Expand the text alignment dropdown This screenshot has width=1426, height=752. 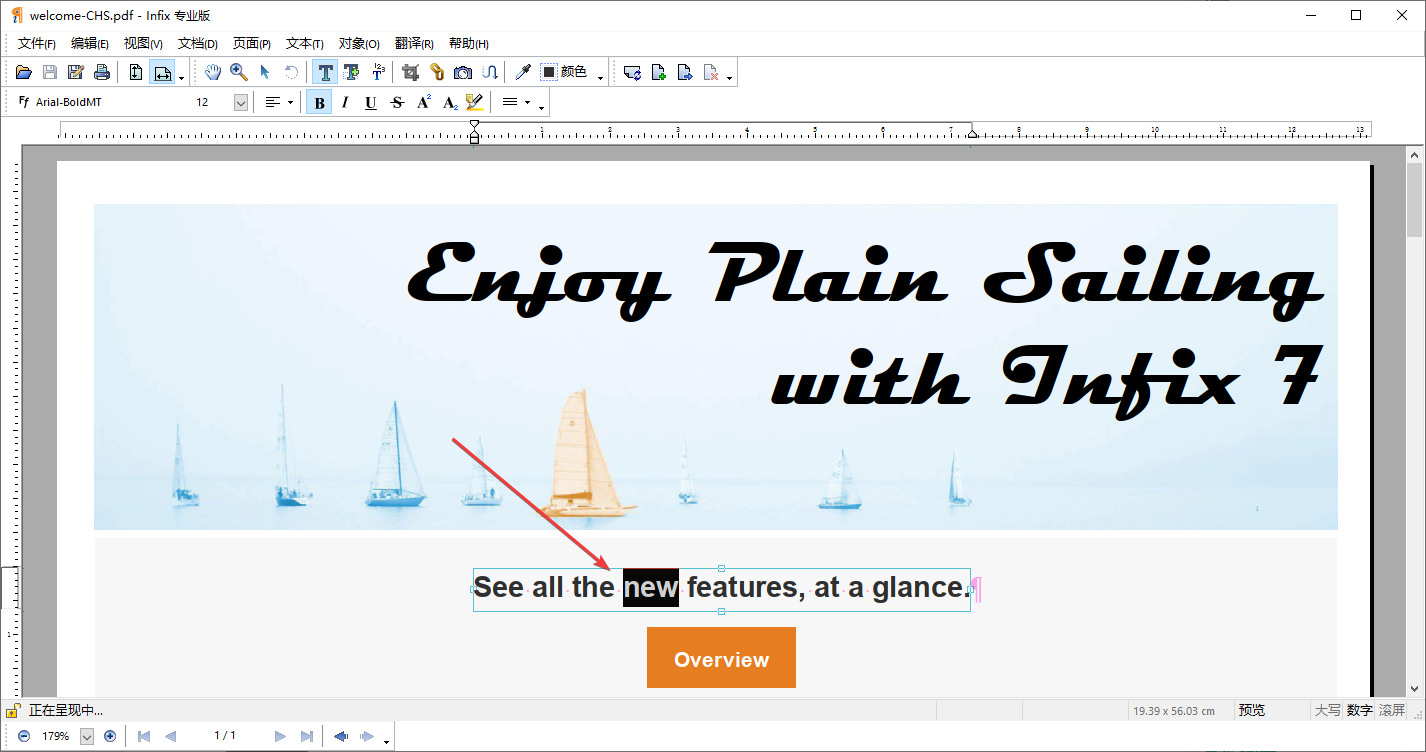coord(290,101)
